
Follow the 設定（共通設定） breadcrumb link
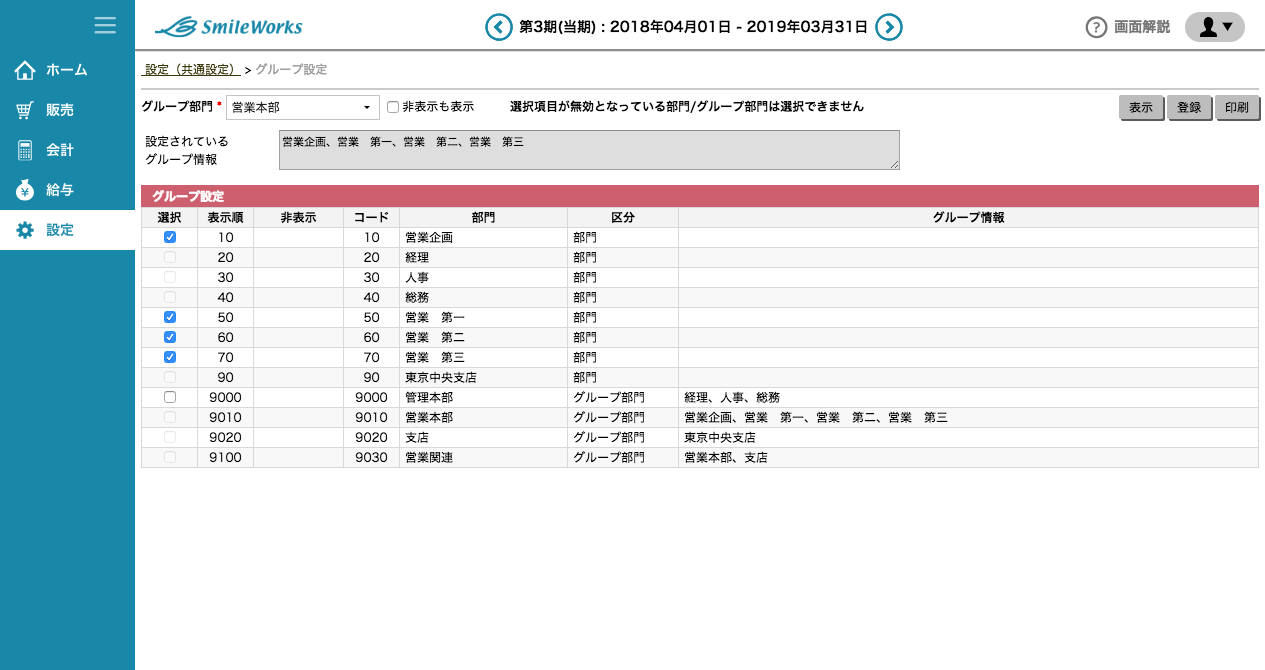(192, 70)
